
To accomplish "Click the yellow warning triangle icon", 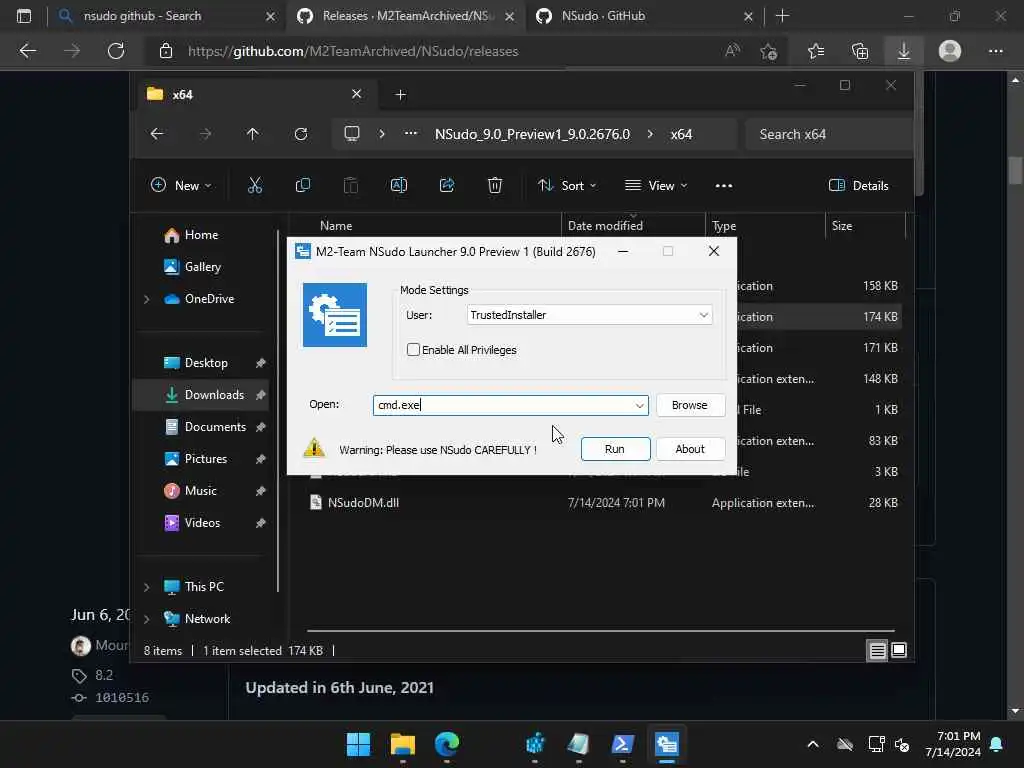I will (x=314, y=447).
